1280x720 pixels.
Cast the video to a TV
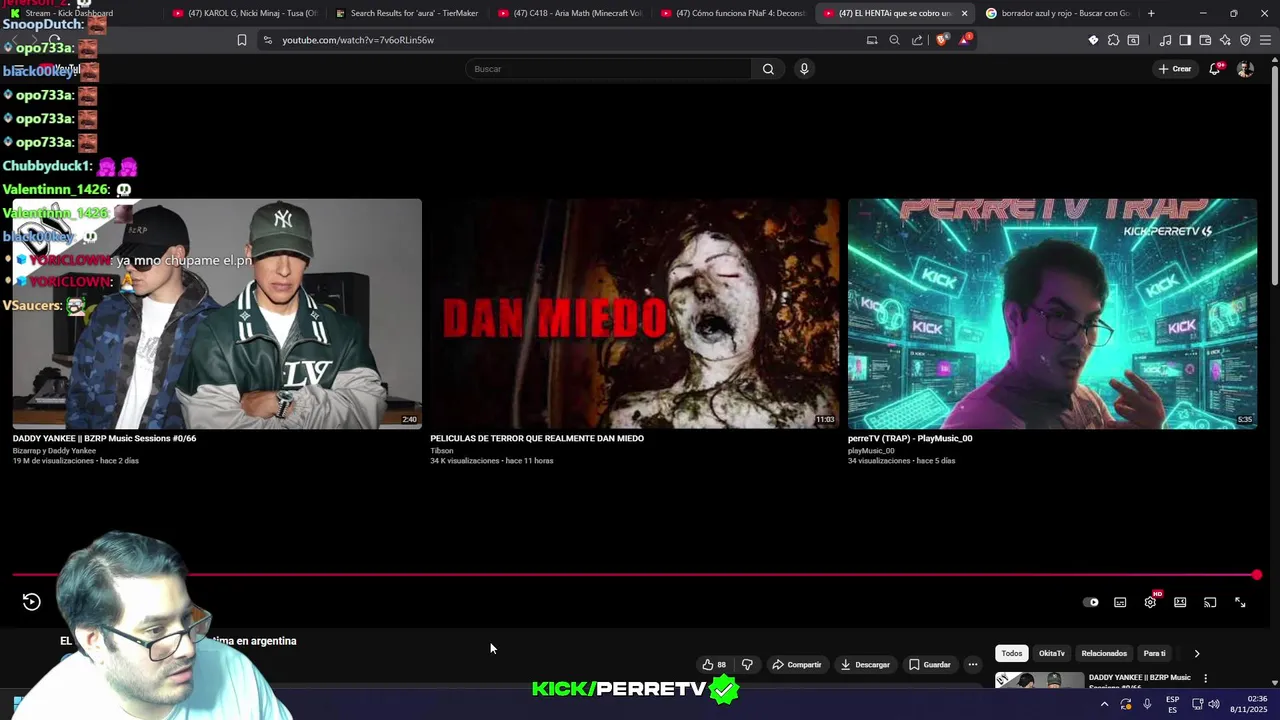1210,602
